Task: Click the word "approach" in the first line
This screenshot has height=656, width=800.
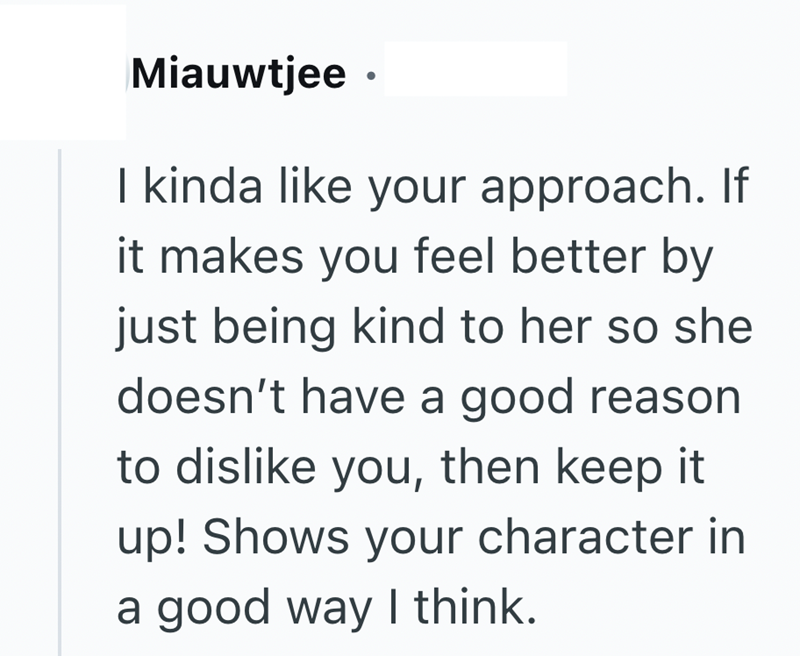Action: (569, 190)
